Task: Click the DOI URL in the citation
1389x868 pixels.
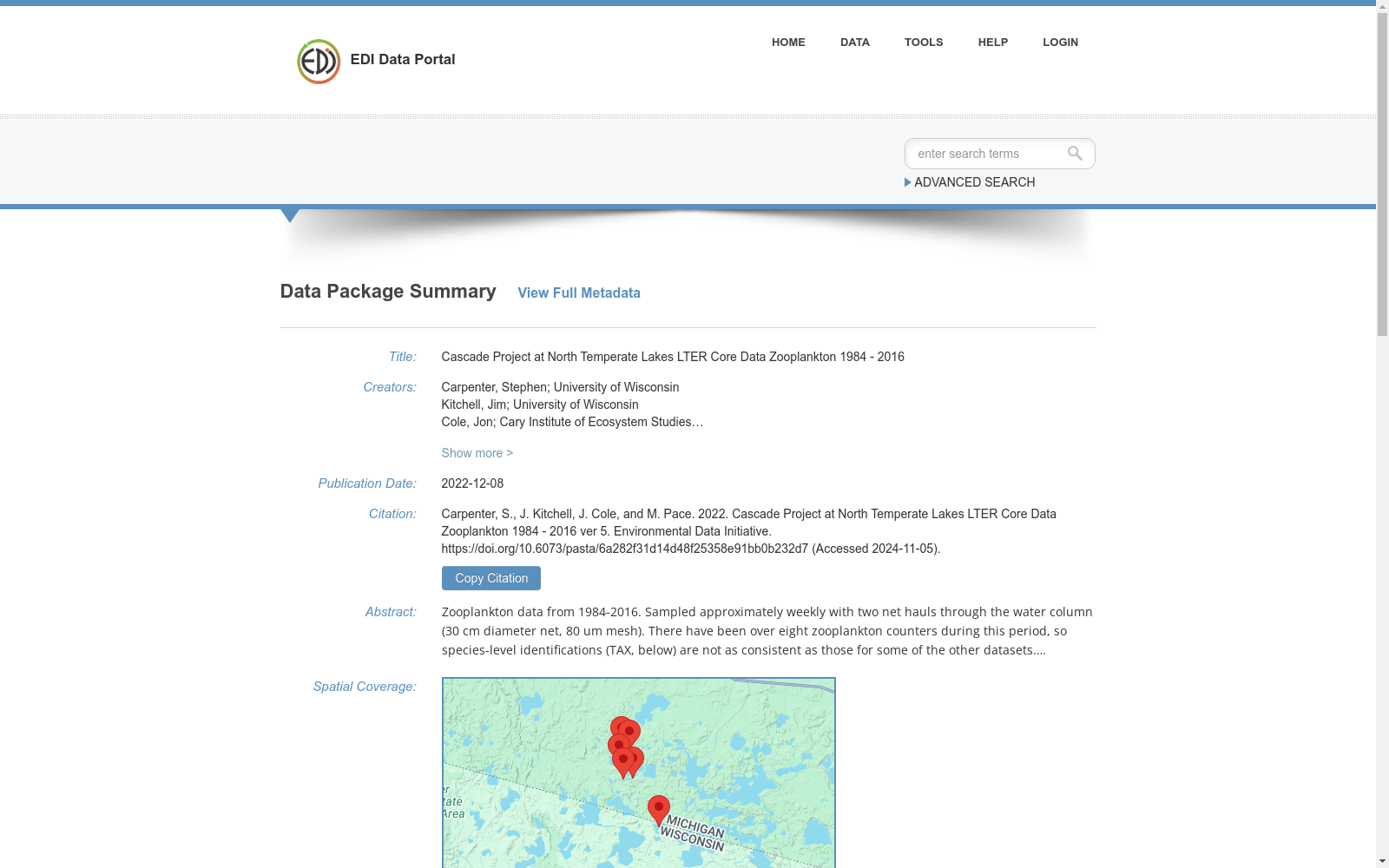Action: tap(625, 549)
